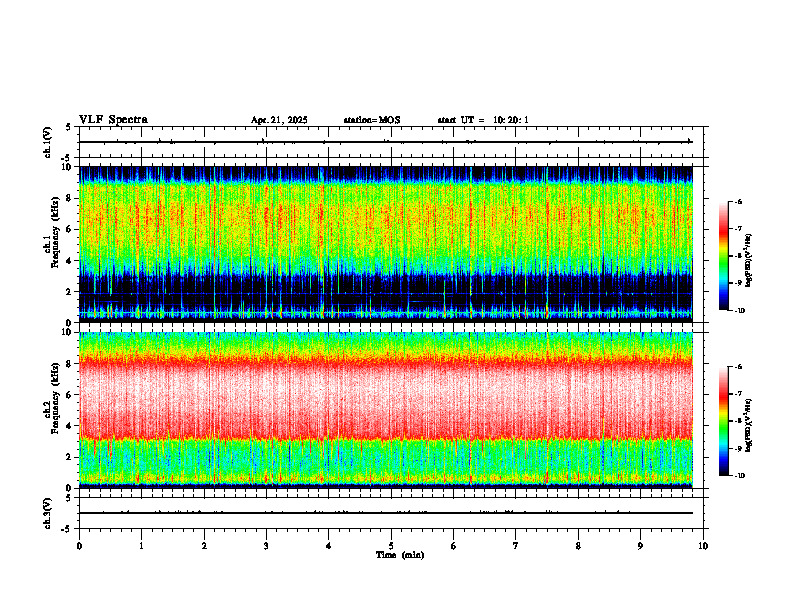Click the ch.3 bottom waveform trace panel
The width and height of the screenshot is (792, 612).
click(391, 513)
